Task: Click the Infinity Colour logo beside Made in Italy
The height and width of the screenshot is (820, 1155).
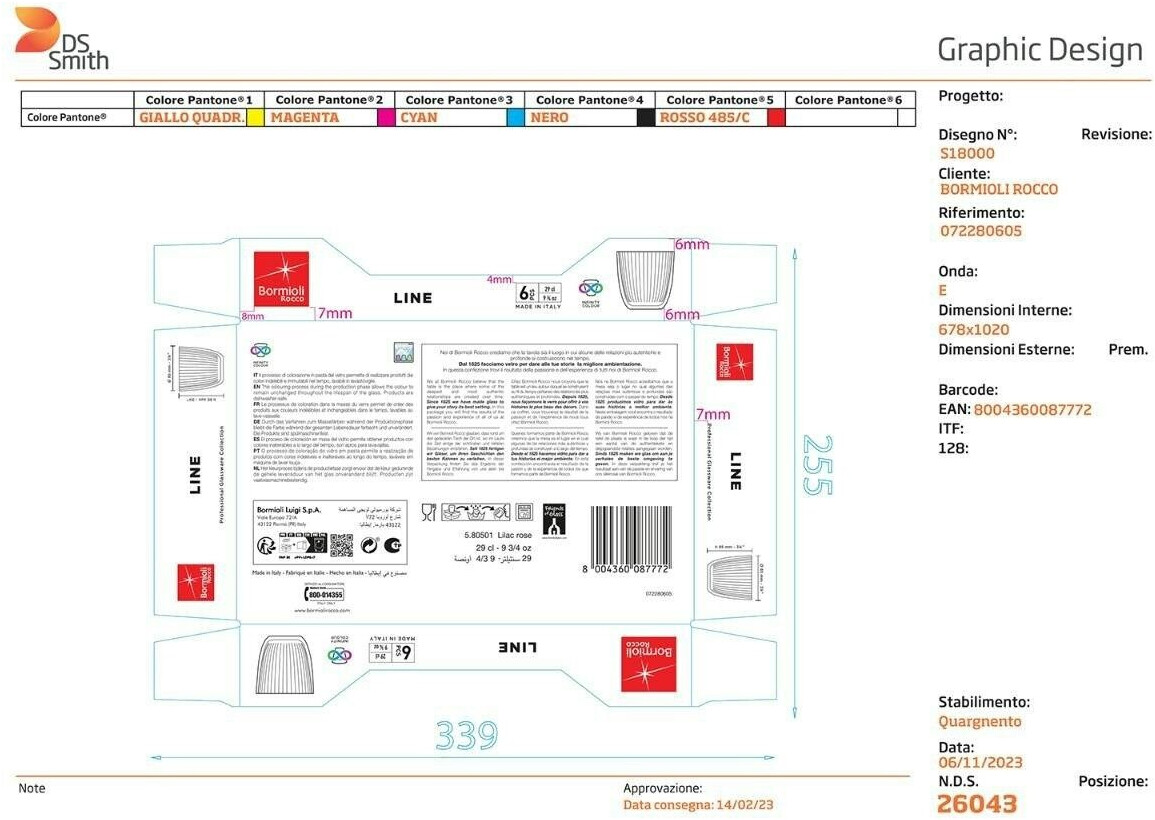Action: [591, 290]
